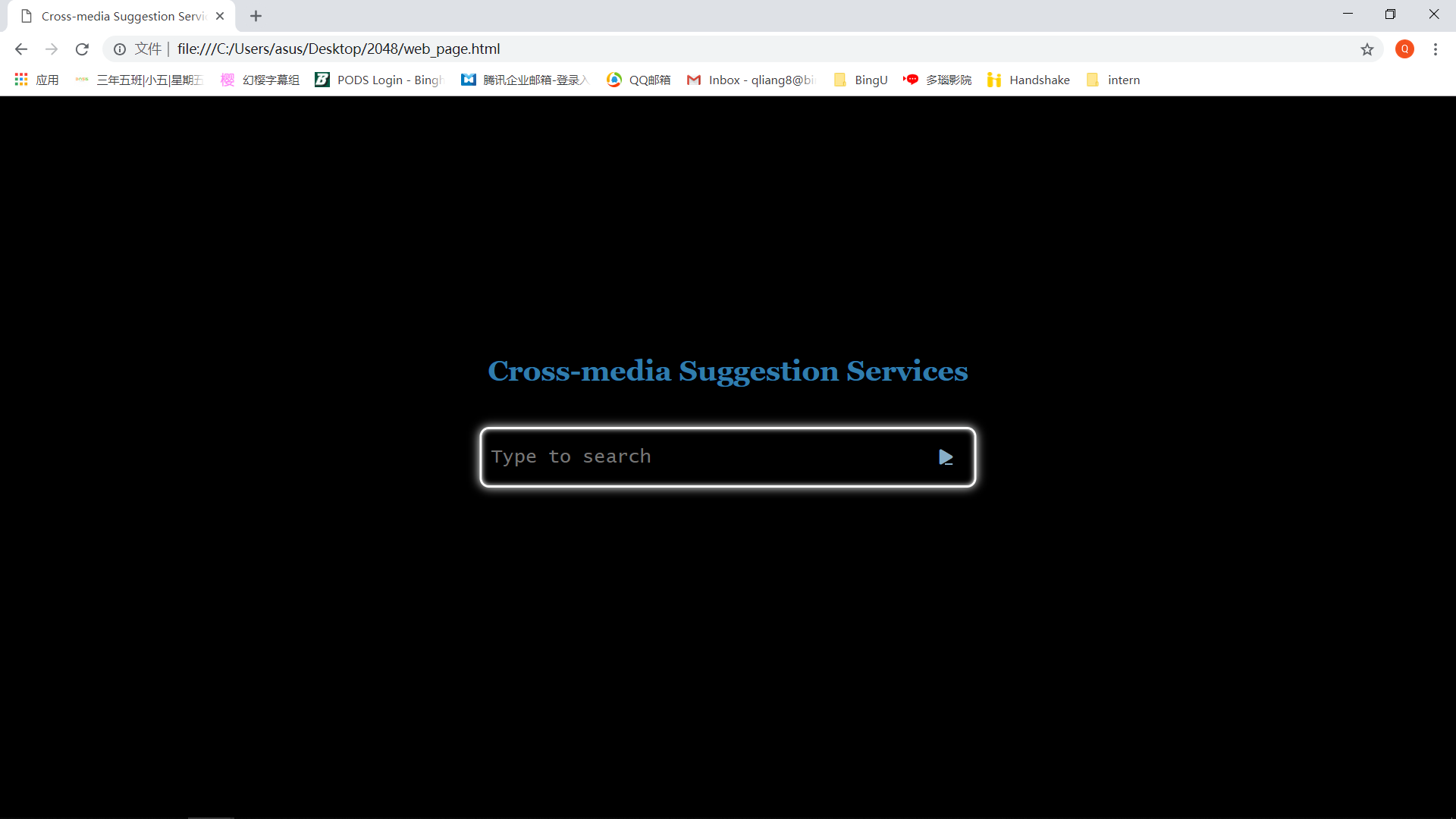The height and width of the screenshot is (819, 1456).
Task: Expand the intern bookmarks folder
Action: (1113, 80)
